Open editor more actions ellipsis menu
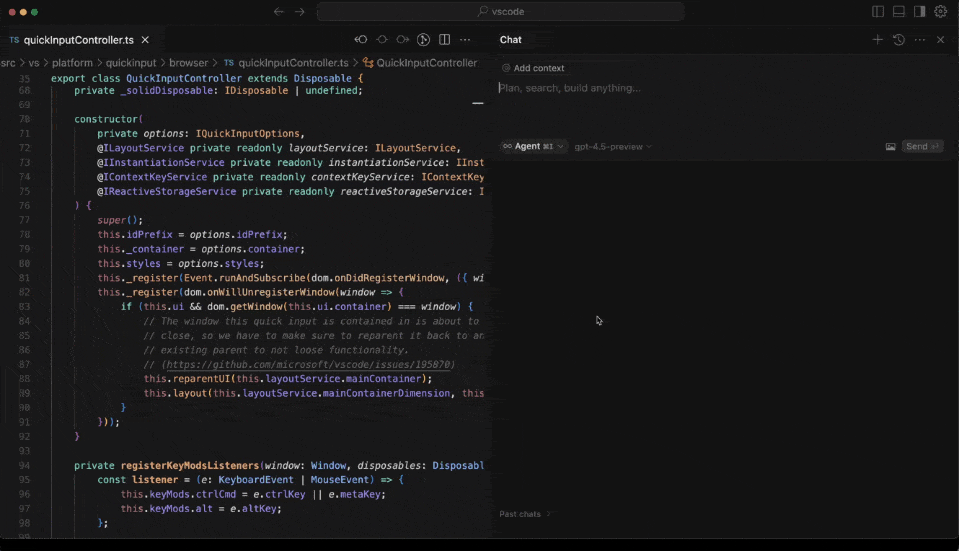This screenshot has height=551, width=959. [465, 40]
